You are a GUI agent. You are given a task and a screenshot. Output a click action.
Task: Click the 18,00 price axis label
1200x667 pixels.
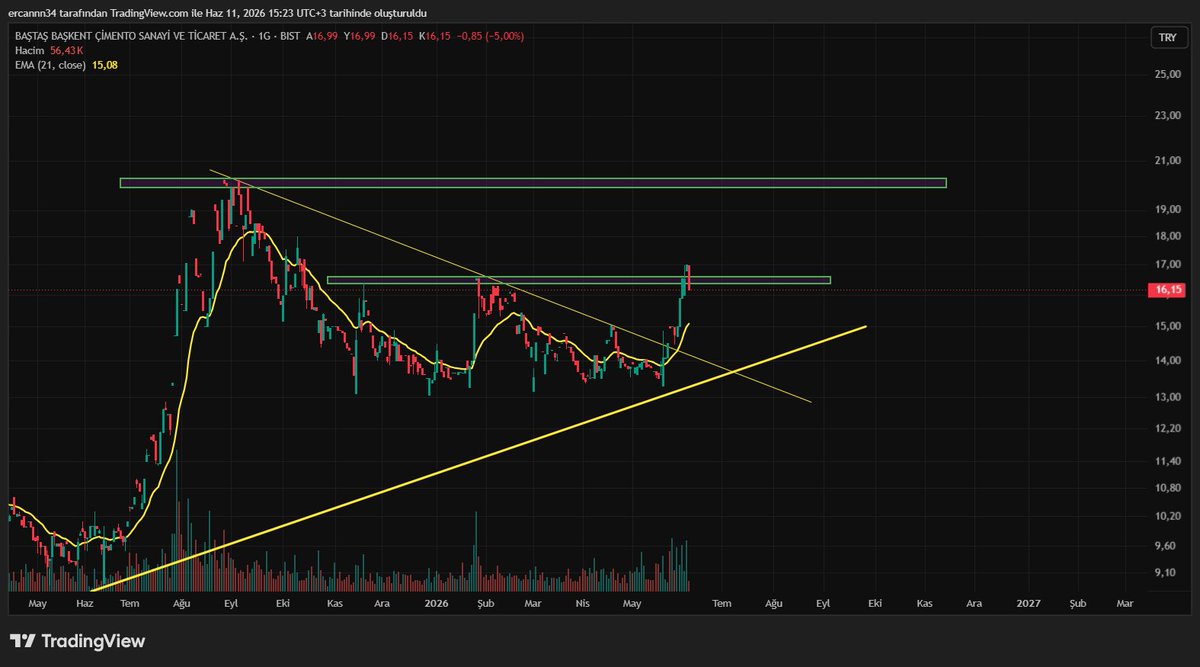(1167, 237)
